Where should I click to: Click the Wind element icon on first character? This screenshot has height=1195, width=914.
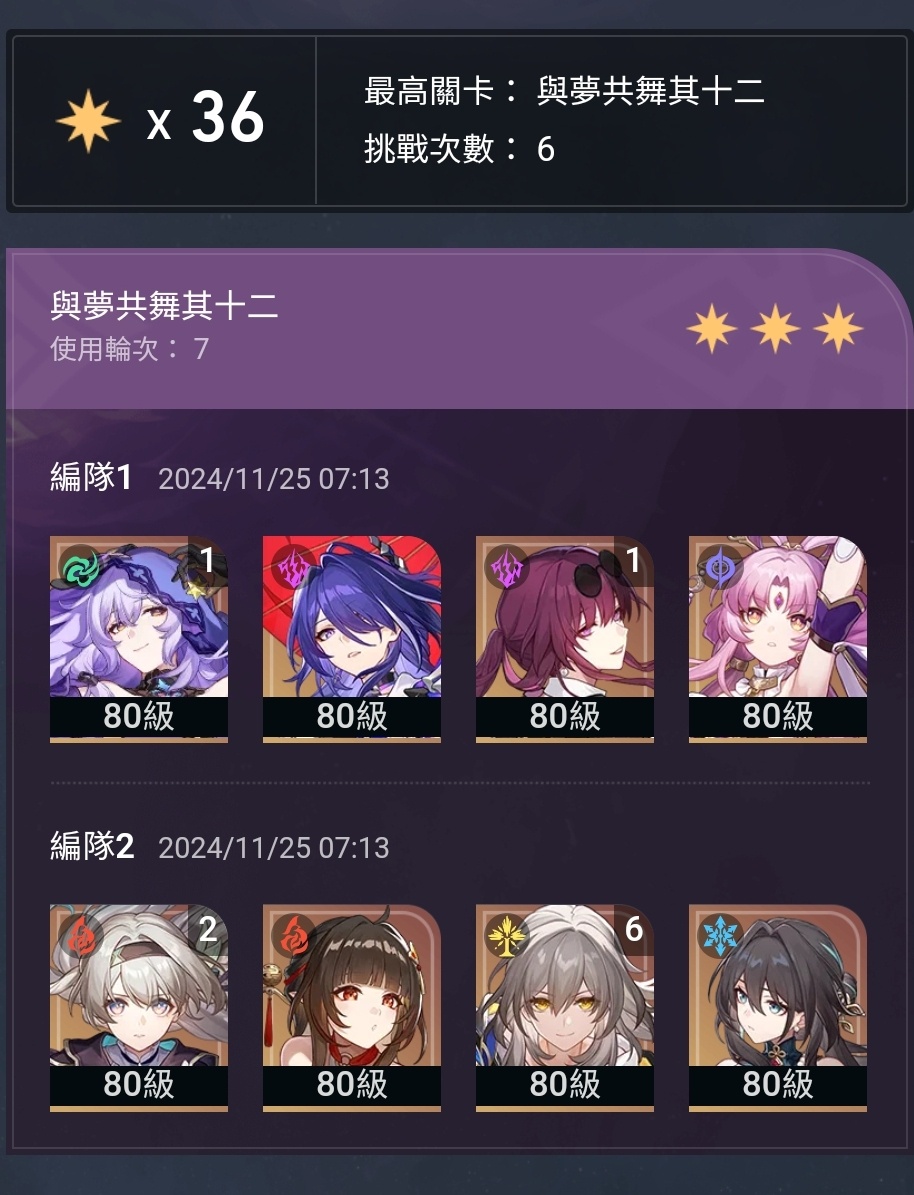click(81, 569)
